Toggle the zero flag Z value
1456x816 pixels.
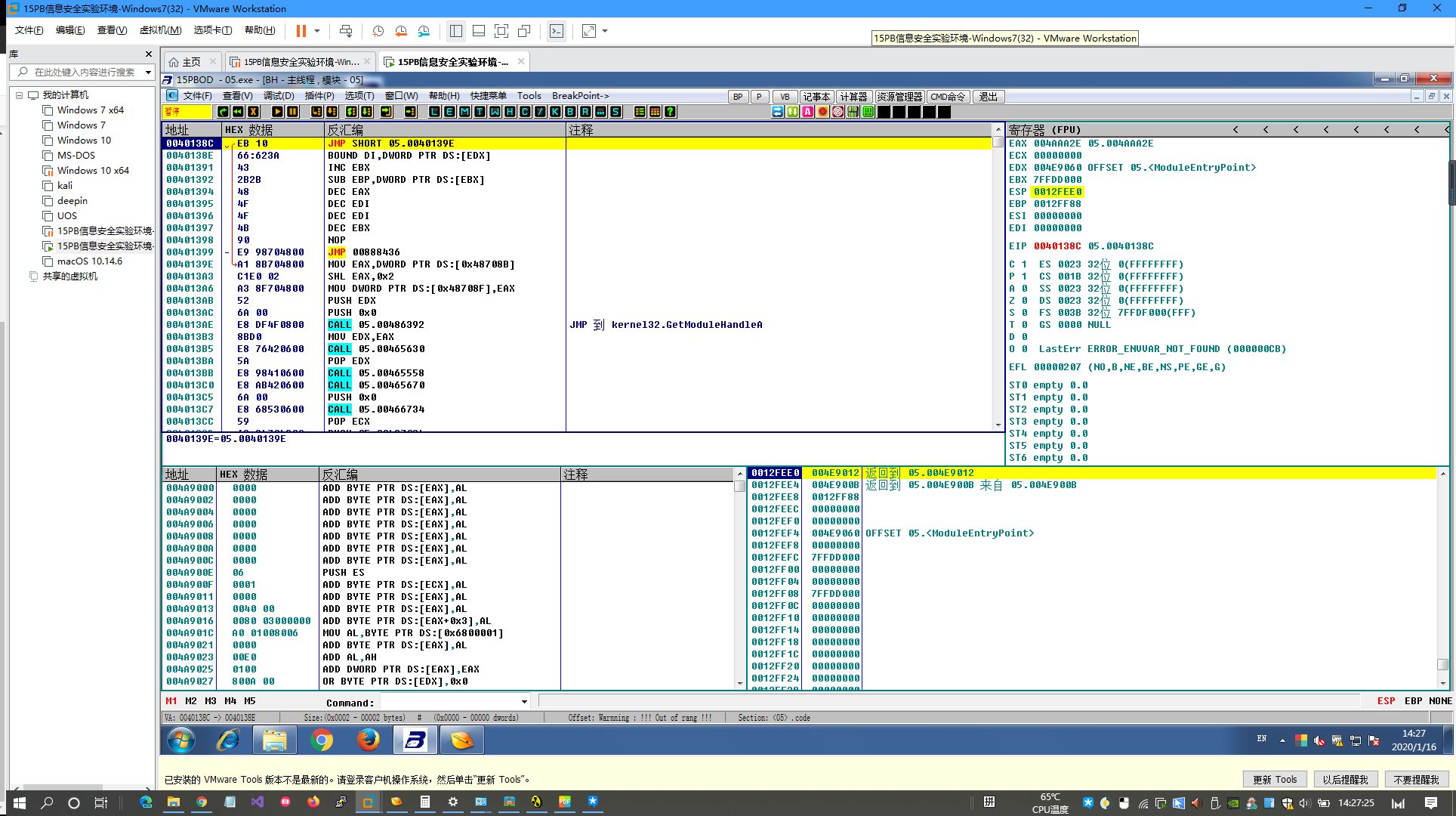tap(1024, 301)
